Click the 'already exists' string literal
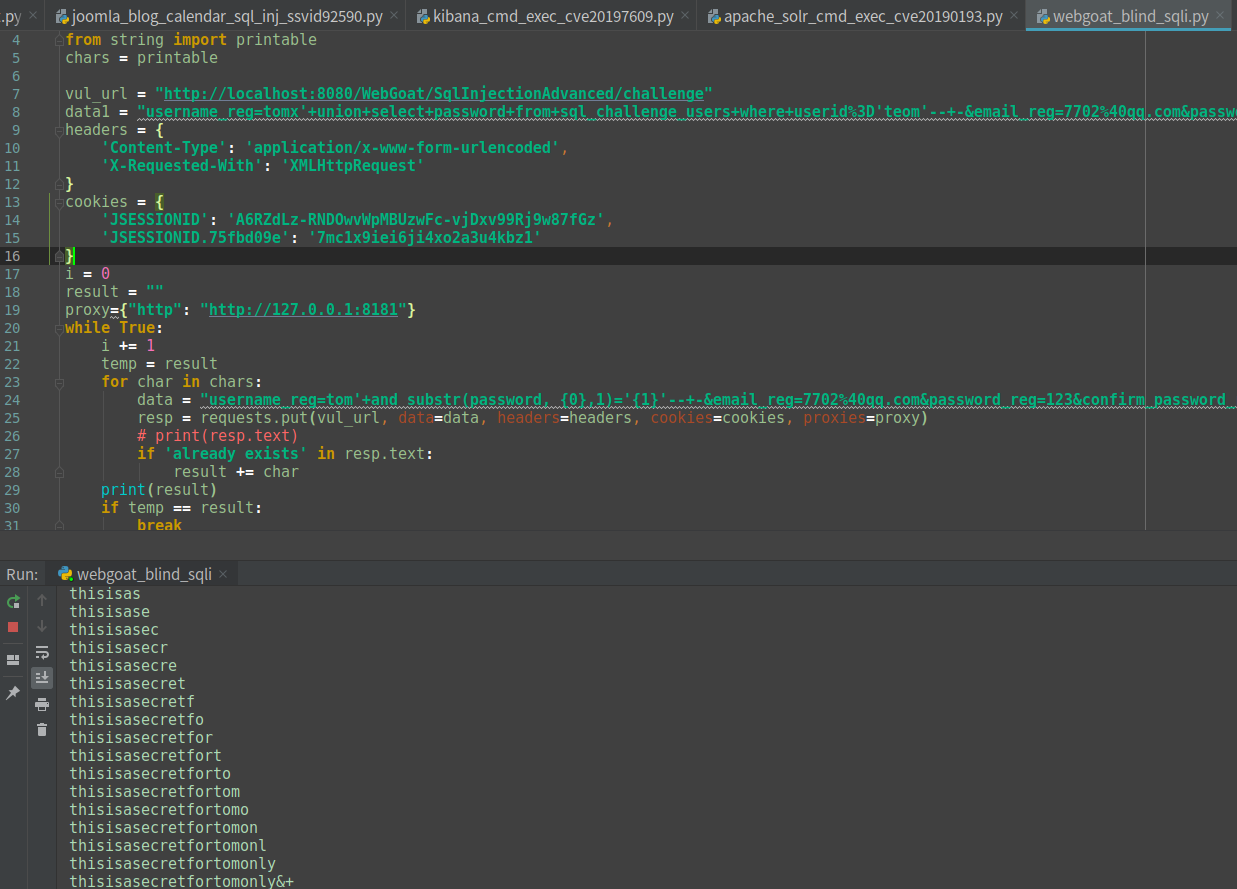The width and height of the screenshot is (1237, 889). click(236, 454)
